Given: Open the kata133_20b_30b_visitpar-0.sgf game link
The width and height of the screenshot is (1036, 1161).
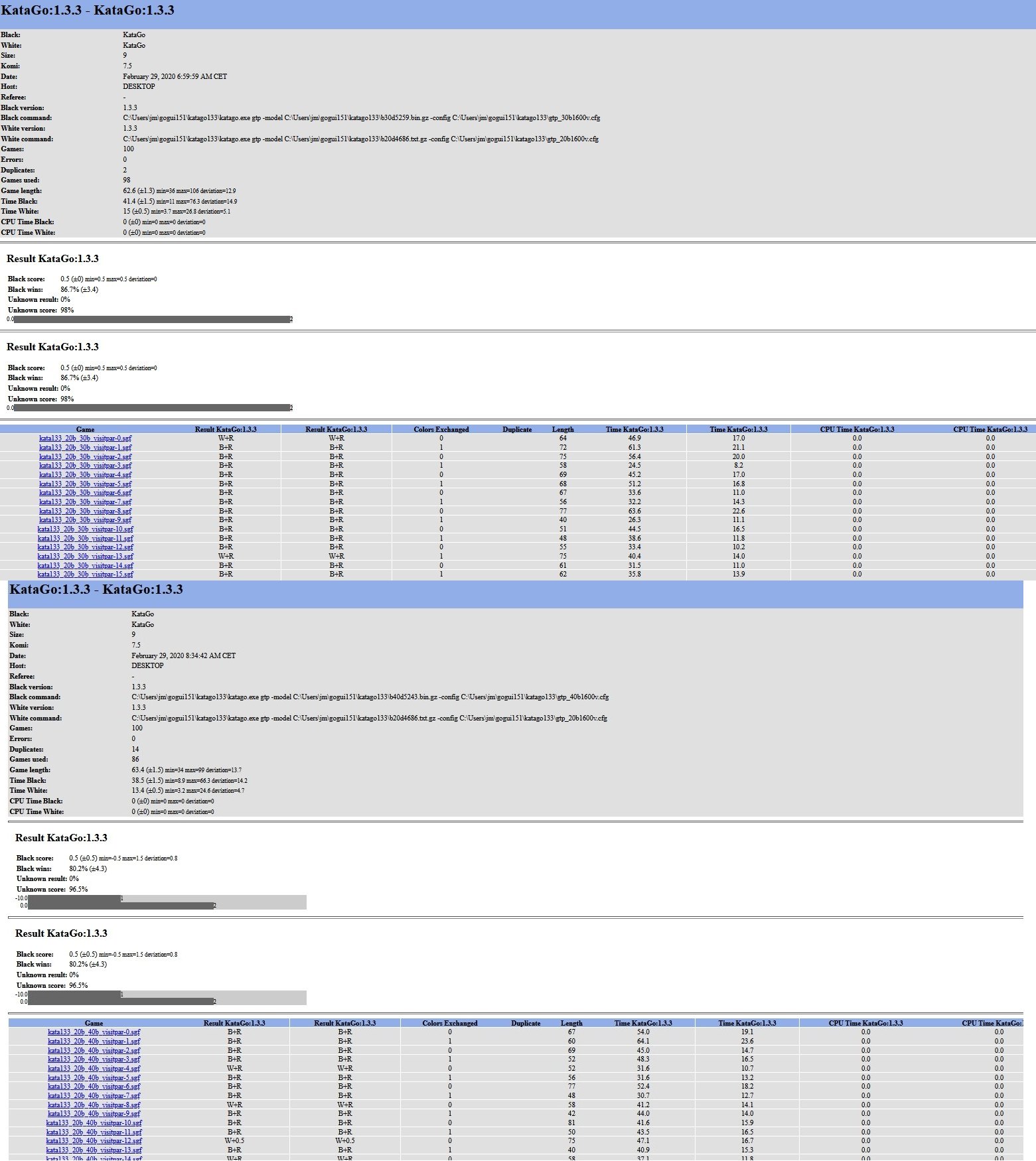Looking at the screenshot, I should point(85,439).
